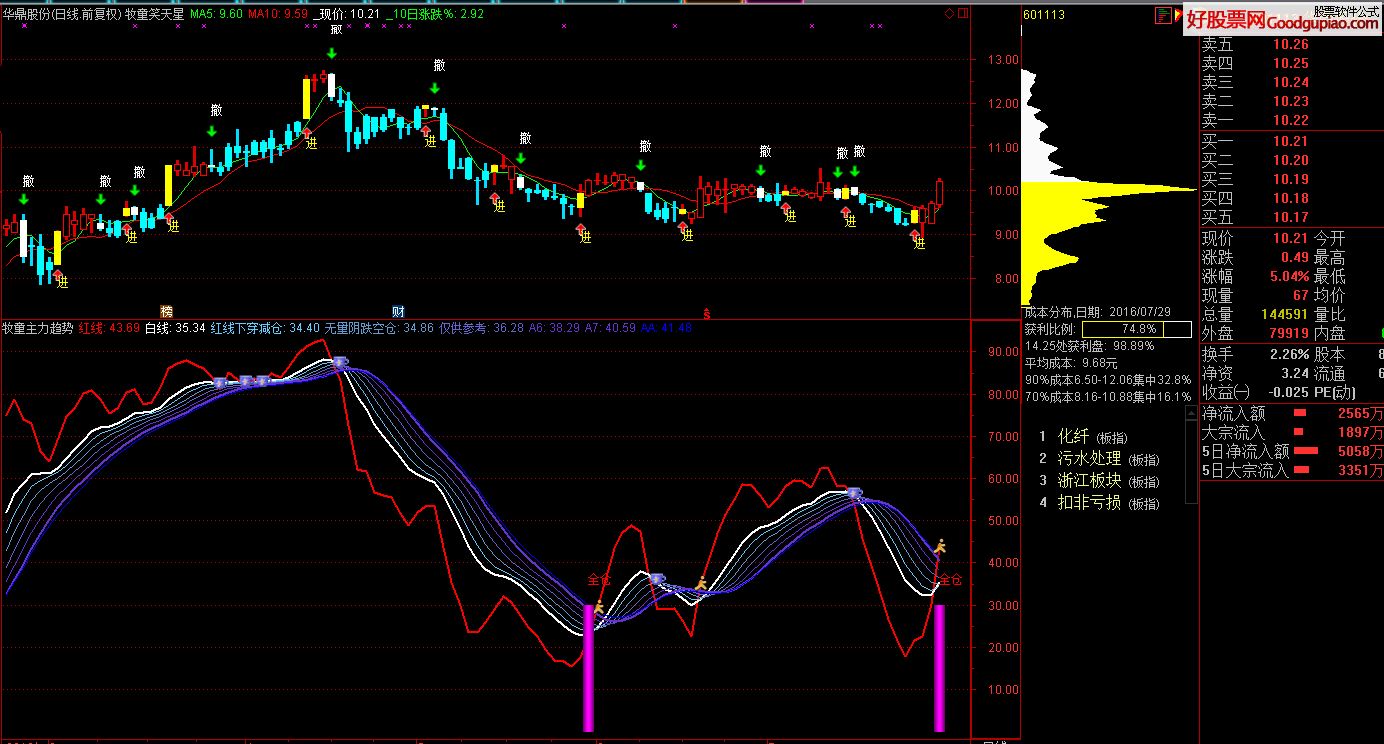Click the chart title 华鼎股份(日线,前复权)

point(61,14)
